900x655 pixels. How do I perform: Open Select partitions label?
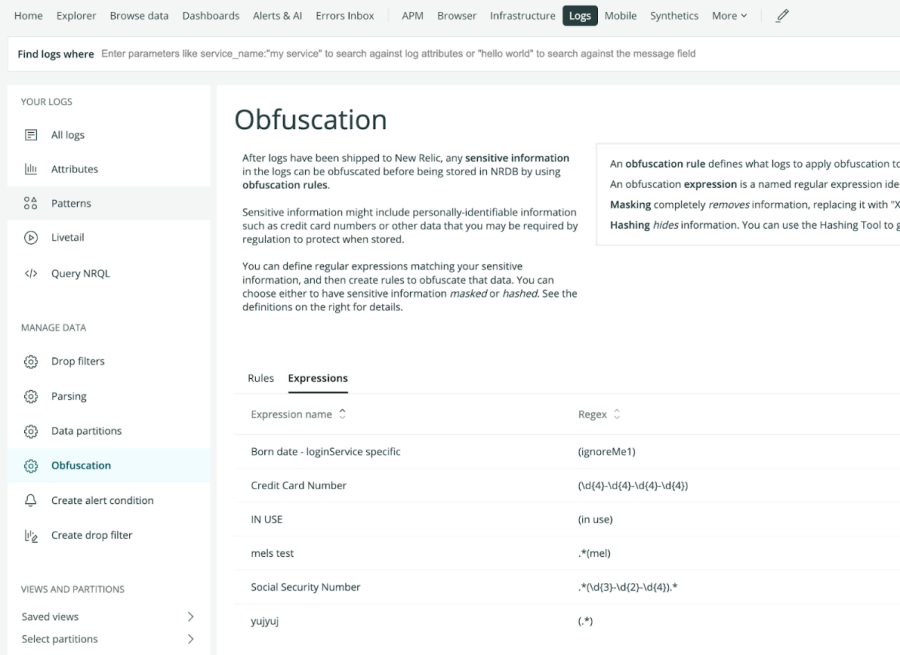click(x=60, y=639)
